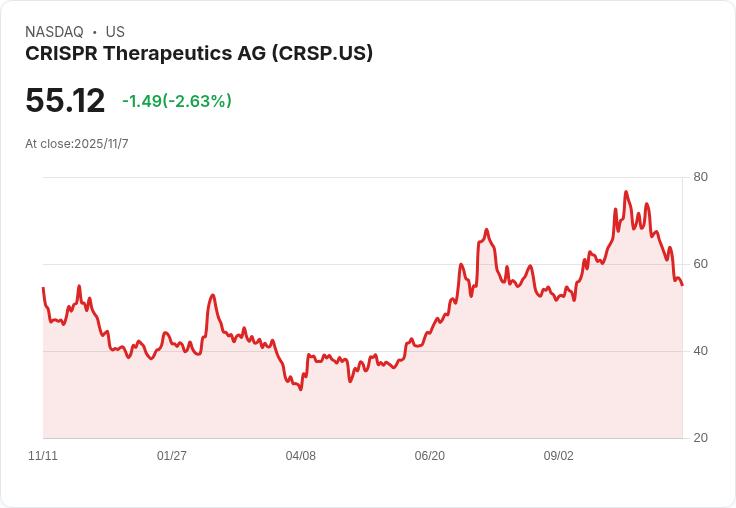Screen dimensions: 736x508
Task: Click the -1.49(-2.63%) price change
Action: [x=177, y=101]
